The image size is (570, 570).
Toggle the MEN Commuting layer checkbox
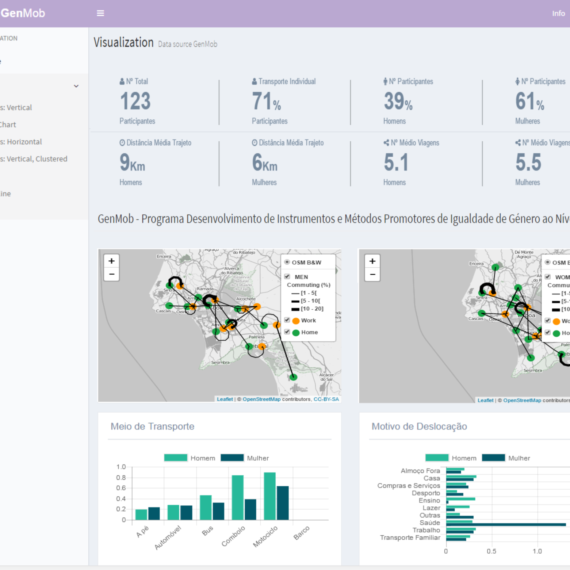coord(287,277)
